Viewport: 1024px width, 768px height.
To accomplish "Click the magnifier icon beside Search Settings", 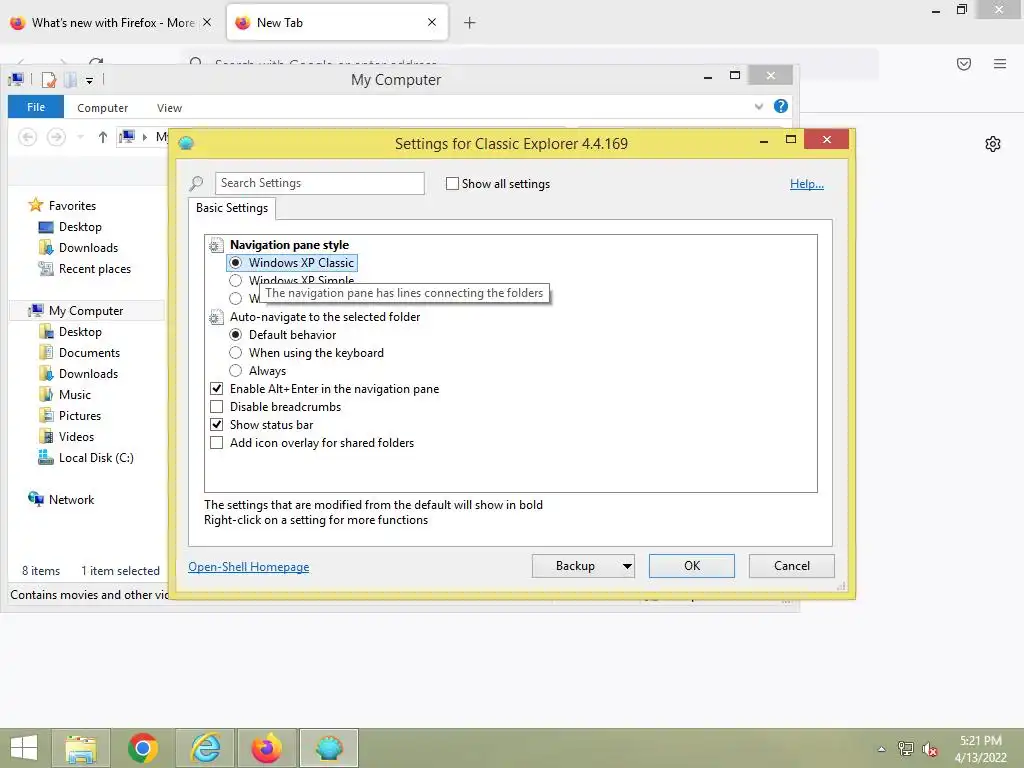I will coord(196,184).
